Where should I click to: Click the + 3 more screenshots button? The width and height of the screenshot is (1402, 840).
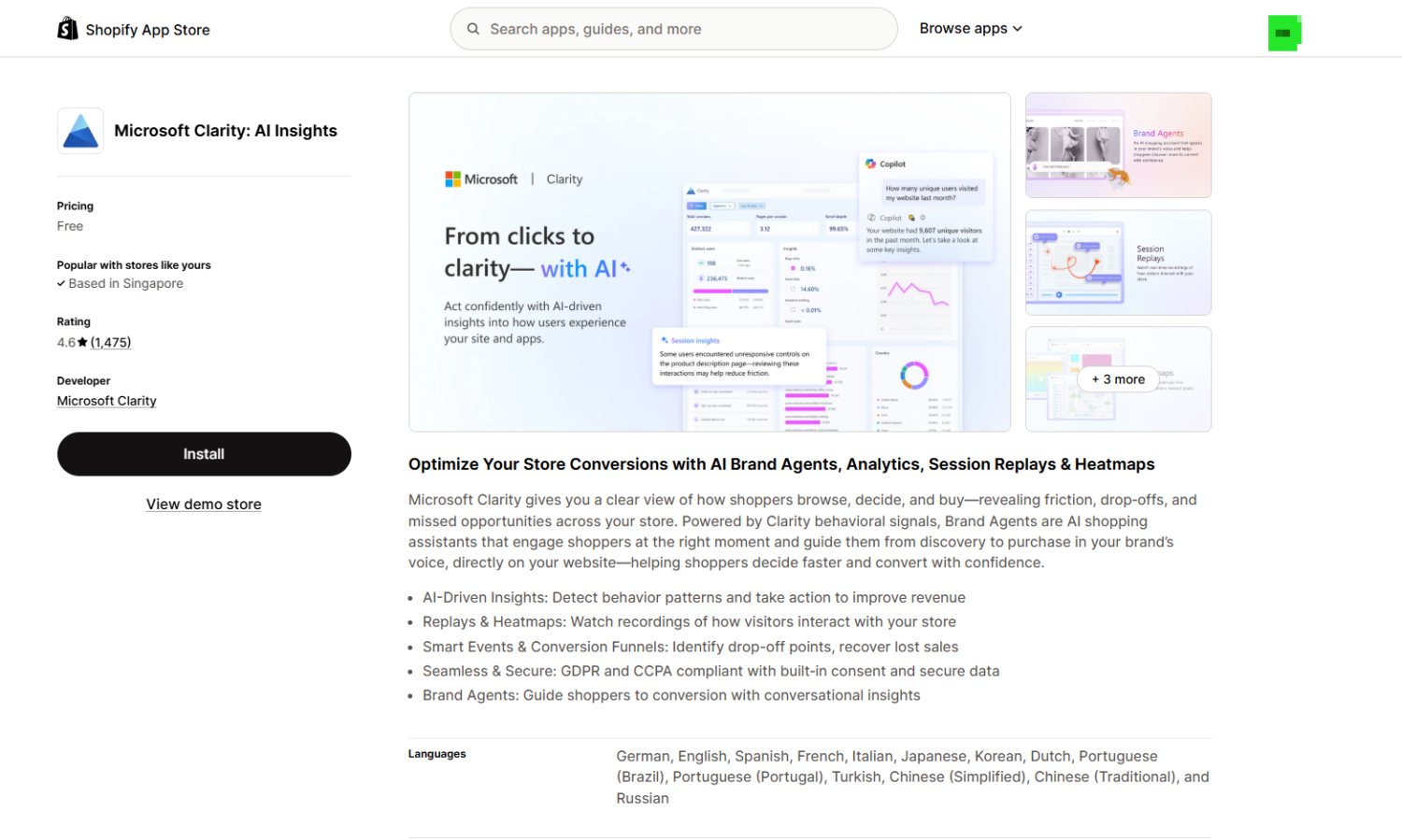click(x=1118, y=379)
